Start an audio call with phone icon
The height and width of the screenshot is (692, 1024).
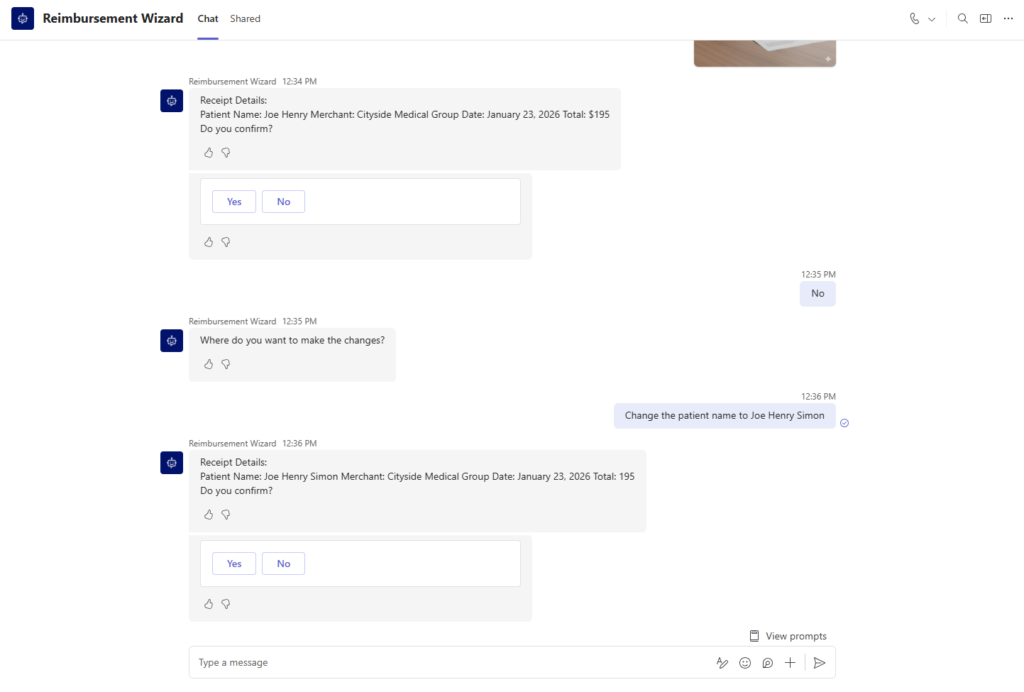point(914,19)
